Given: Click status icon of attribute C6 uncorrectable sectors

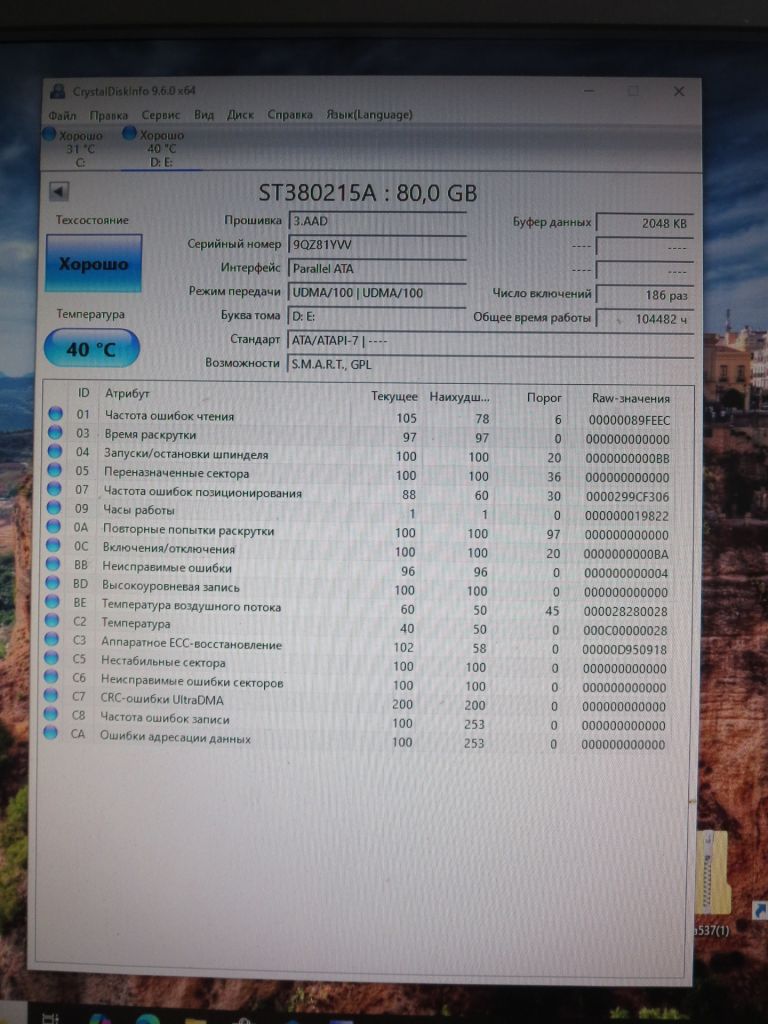Looking at the screenshot, I should pyautogui.click(x=51, y=677).
